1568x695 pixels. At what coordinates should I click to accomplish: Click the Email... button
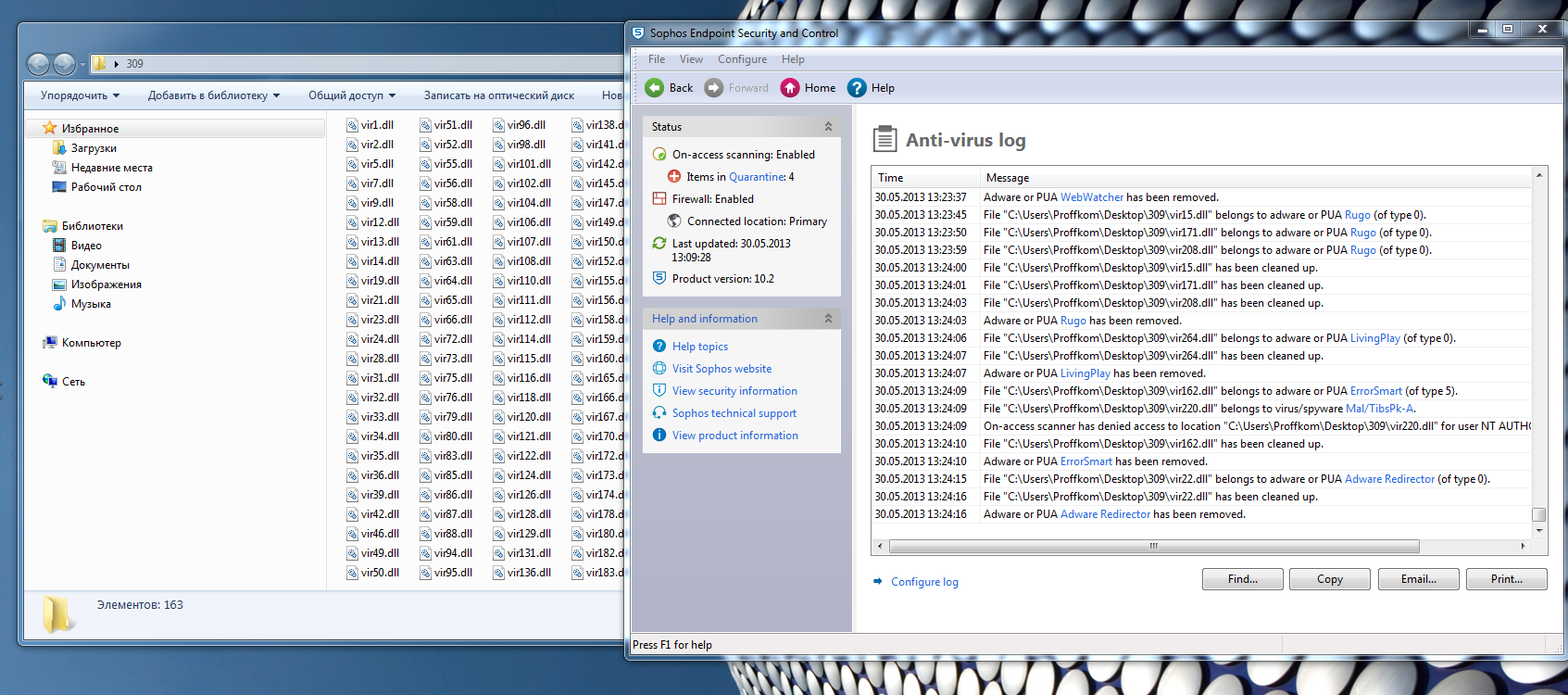click(x=1419, y=579)
